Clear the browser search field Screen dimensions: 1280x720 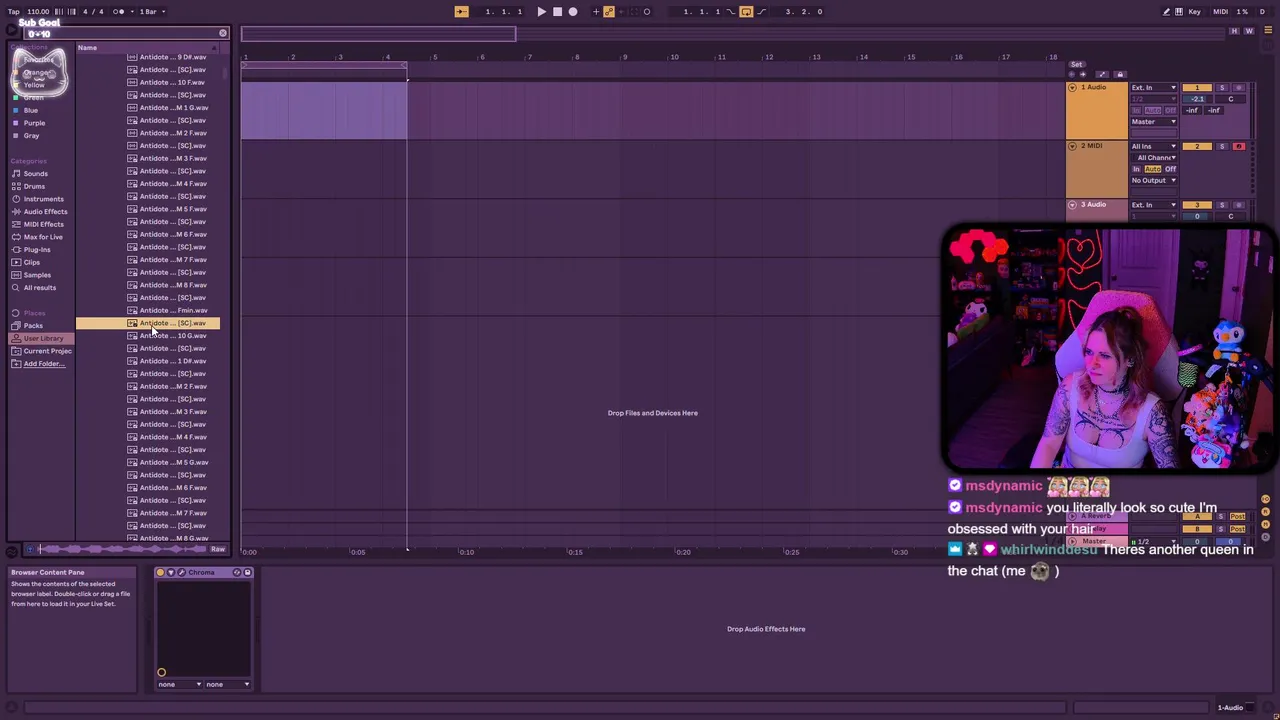coord(223,33)
